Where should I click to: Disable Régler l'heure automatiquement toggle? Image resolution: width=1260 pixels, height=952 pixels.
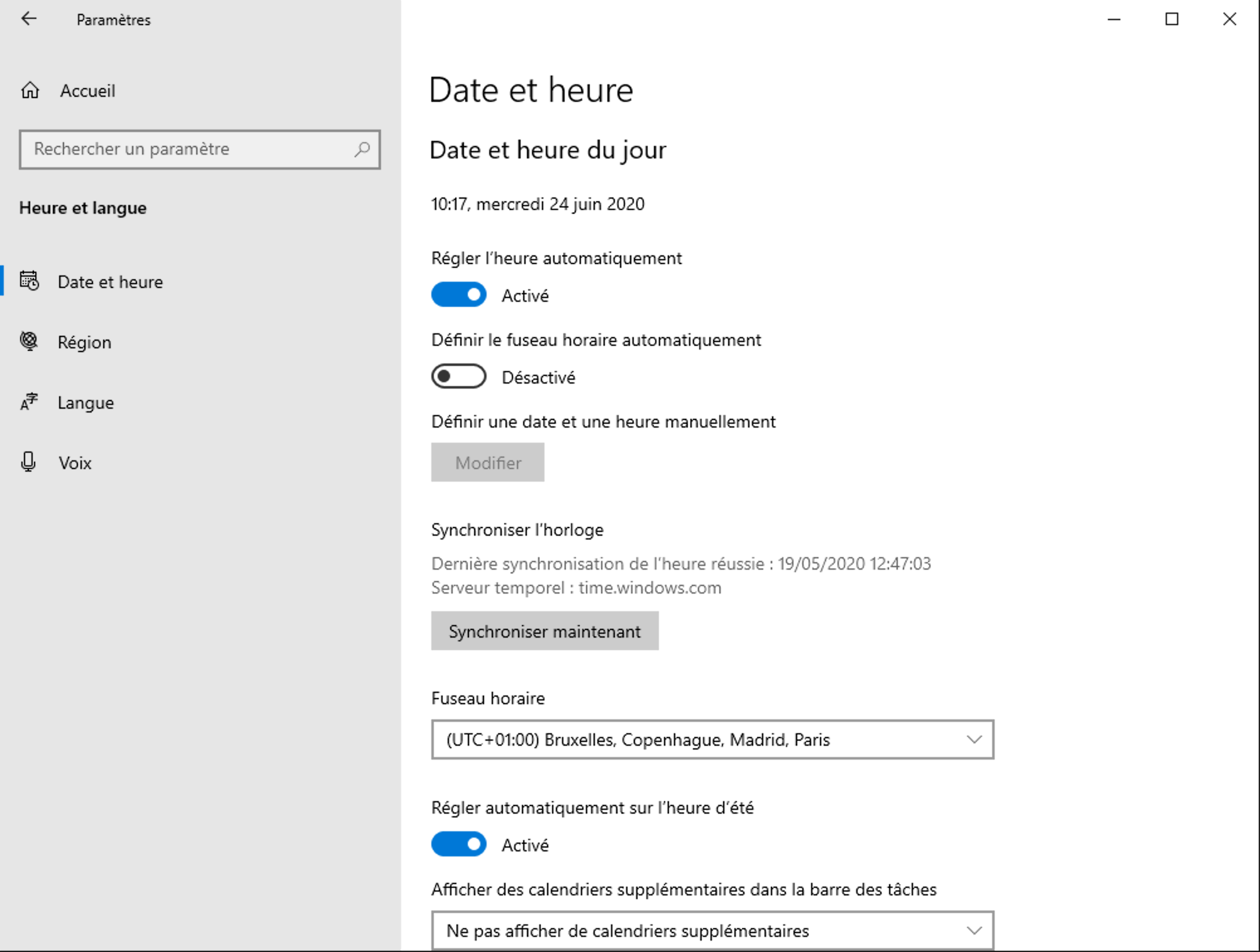(x=458, y=295)
